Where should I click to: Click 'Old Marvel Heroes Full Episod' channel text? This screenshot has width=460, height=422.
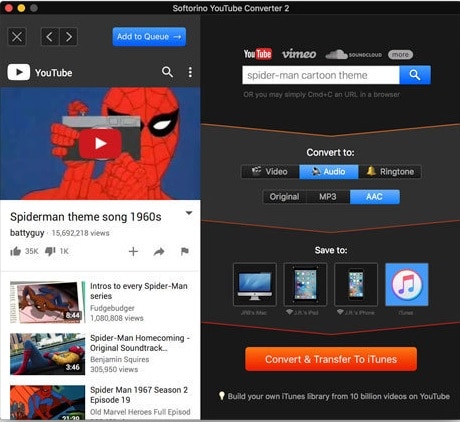[140, 412]
